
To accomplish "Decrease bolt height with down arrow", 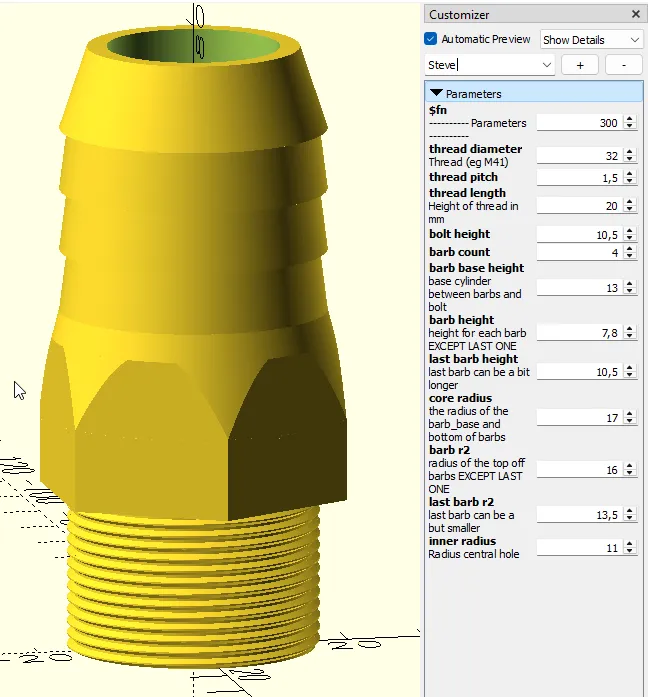I will (x=629, y=238).
